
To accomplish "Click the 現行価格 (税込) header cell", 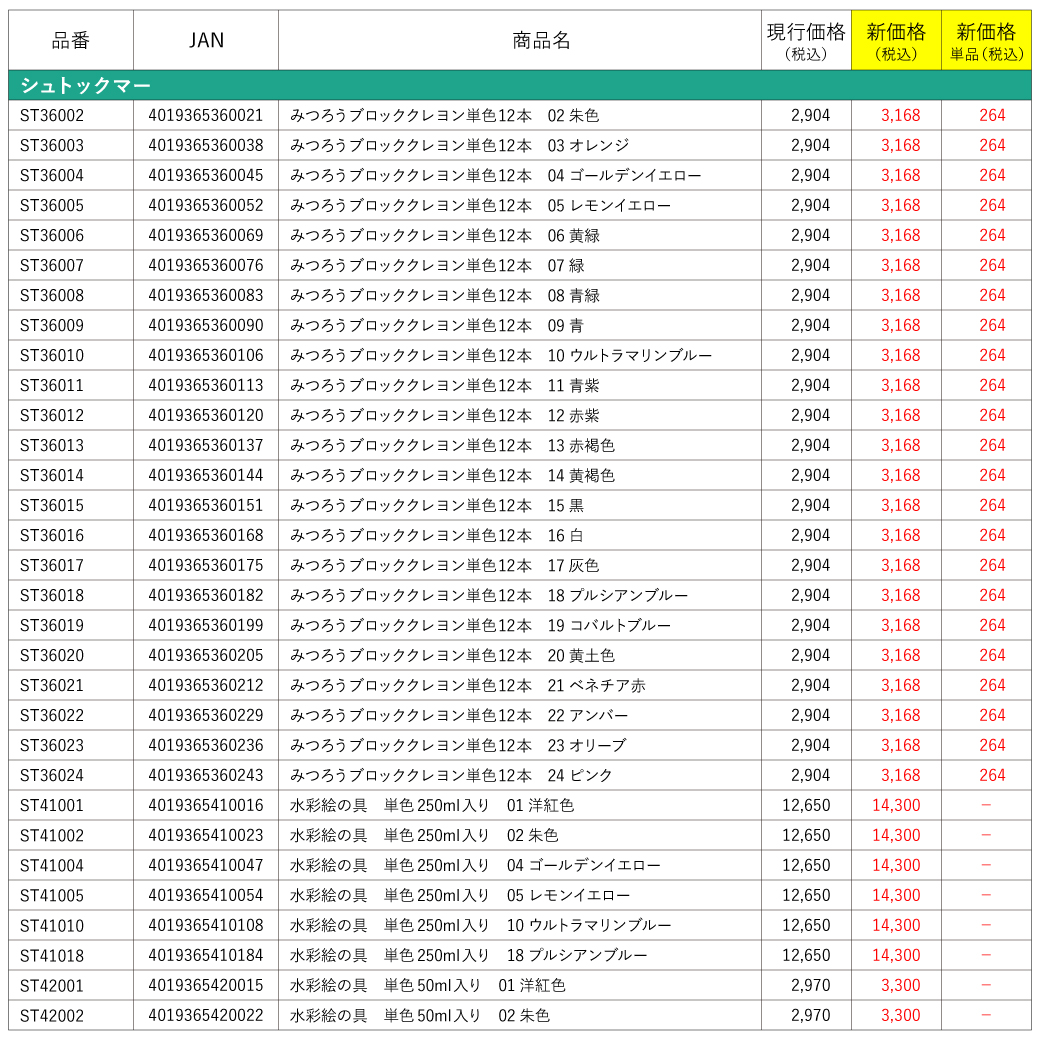I will click(x=806, y=40).
